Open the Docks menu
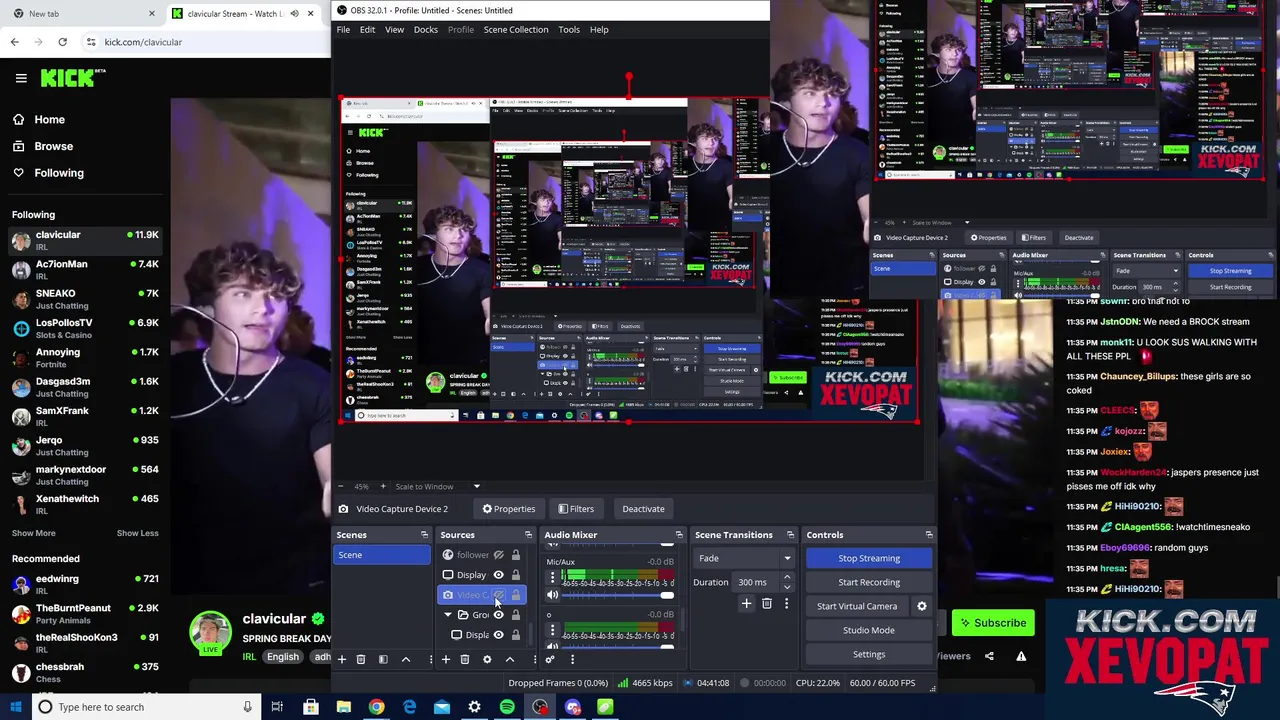The height and width of the screenshot is (720, 1280). click(425, 30)
